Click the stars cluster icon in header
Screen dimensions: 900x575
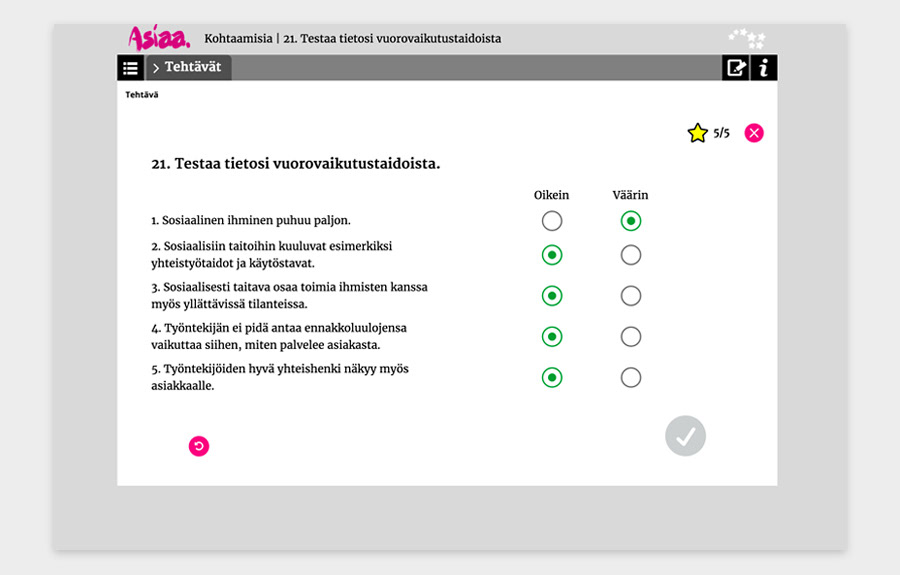tap(747, 39)
